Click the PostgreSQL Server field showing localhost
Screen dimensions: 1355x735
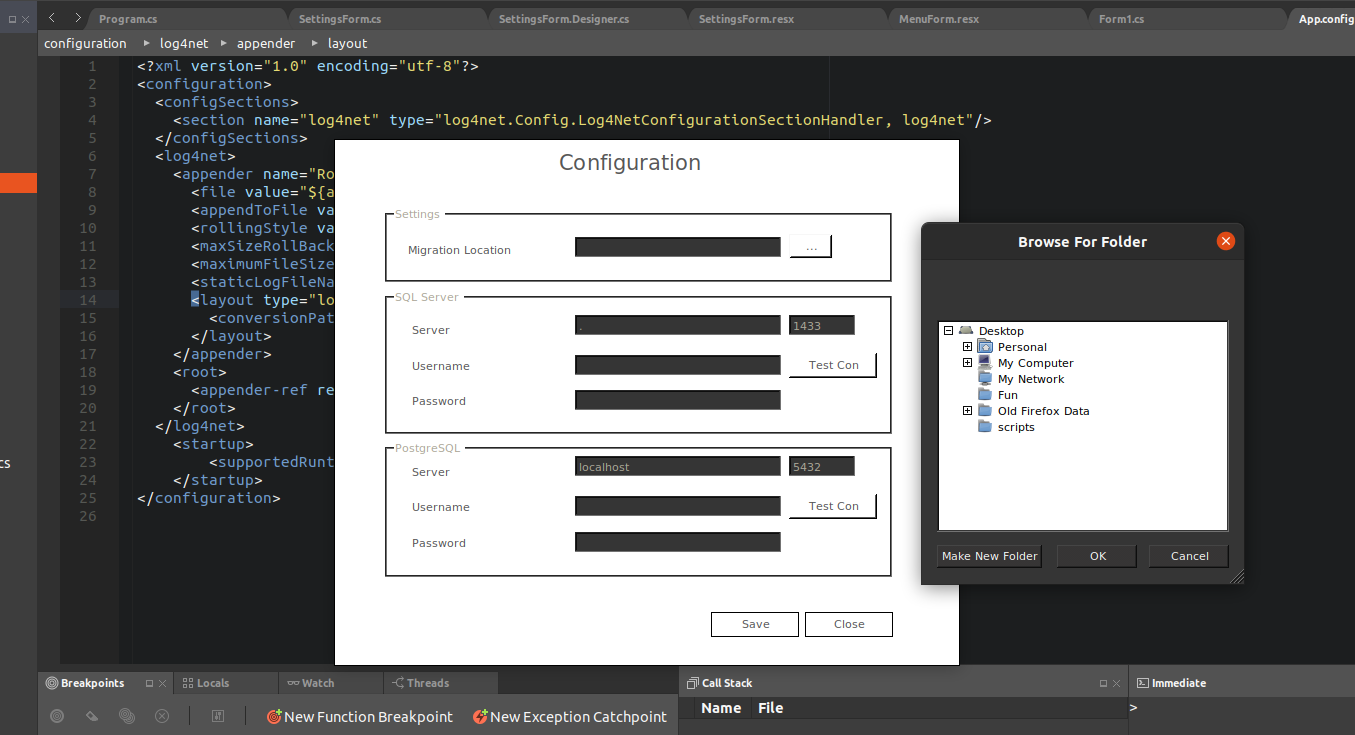[x=678, y=466]
